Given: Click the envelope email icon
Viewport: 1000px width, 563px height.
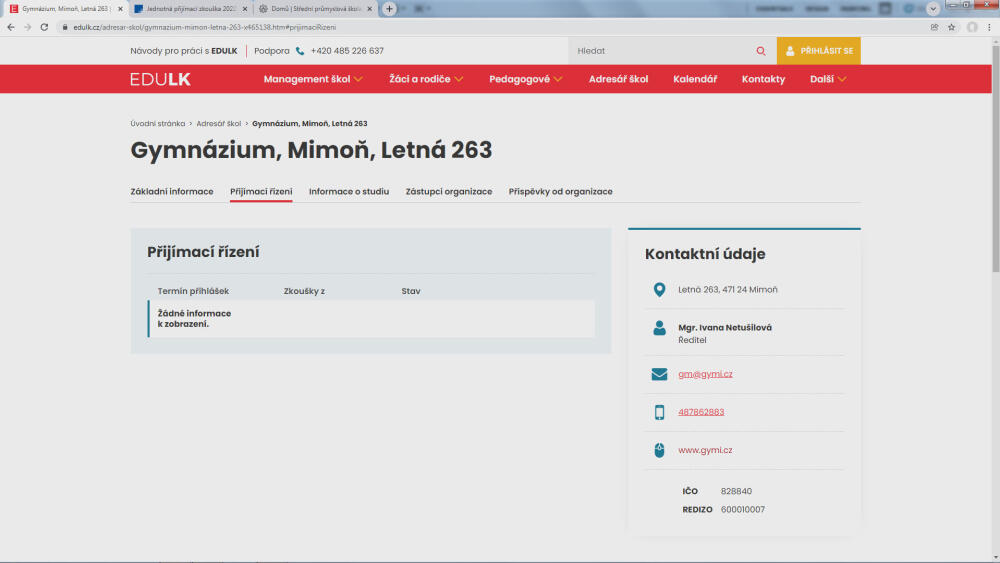Looking at the screenshot, I should point(659,374).
